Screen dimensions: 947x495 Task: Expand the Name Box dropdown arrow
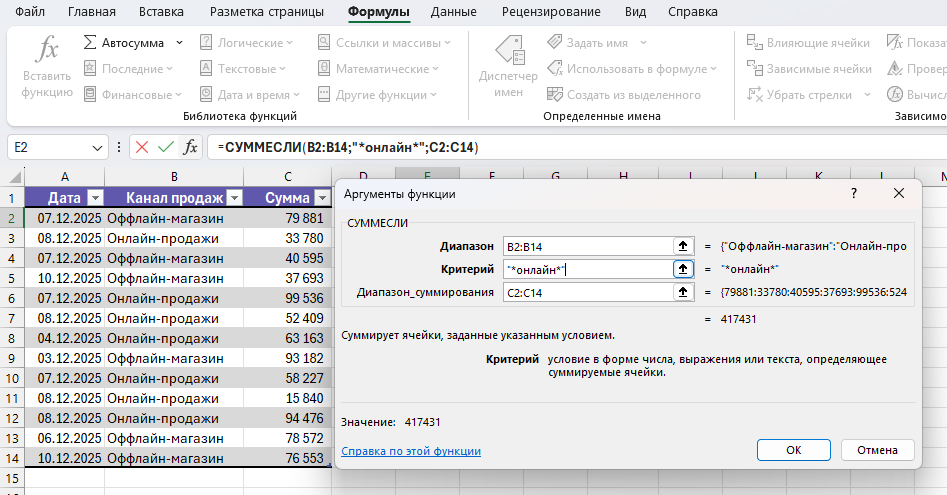coord(98,147)
